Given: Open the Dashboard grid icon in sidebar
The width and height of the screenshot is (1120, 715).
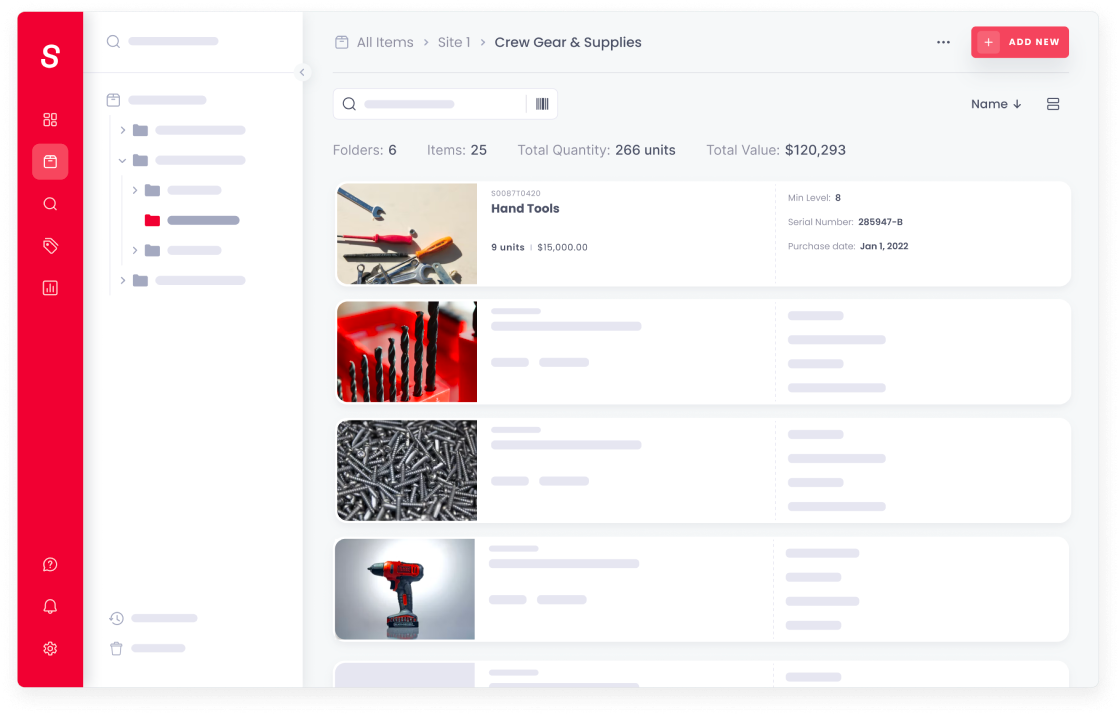Looking at the screenshot, I should click(x=50, y=119).
